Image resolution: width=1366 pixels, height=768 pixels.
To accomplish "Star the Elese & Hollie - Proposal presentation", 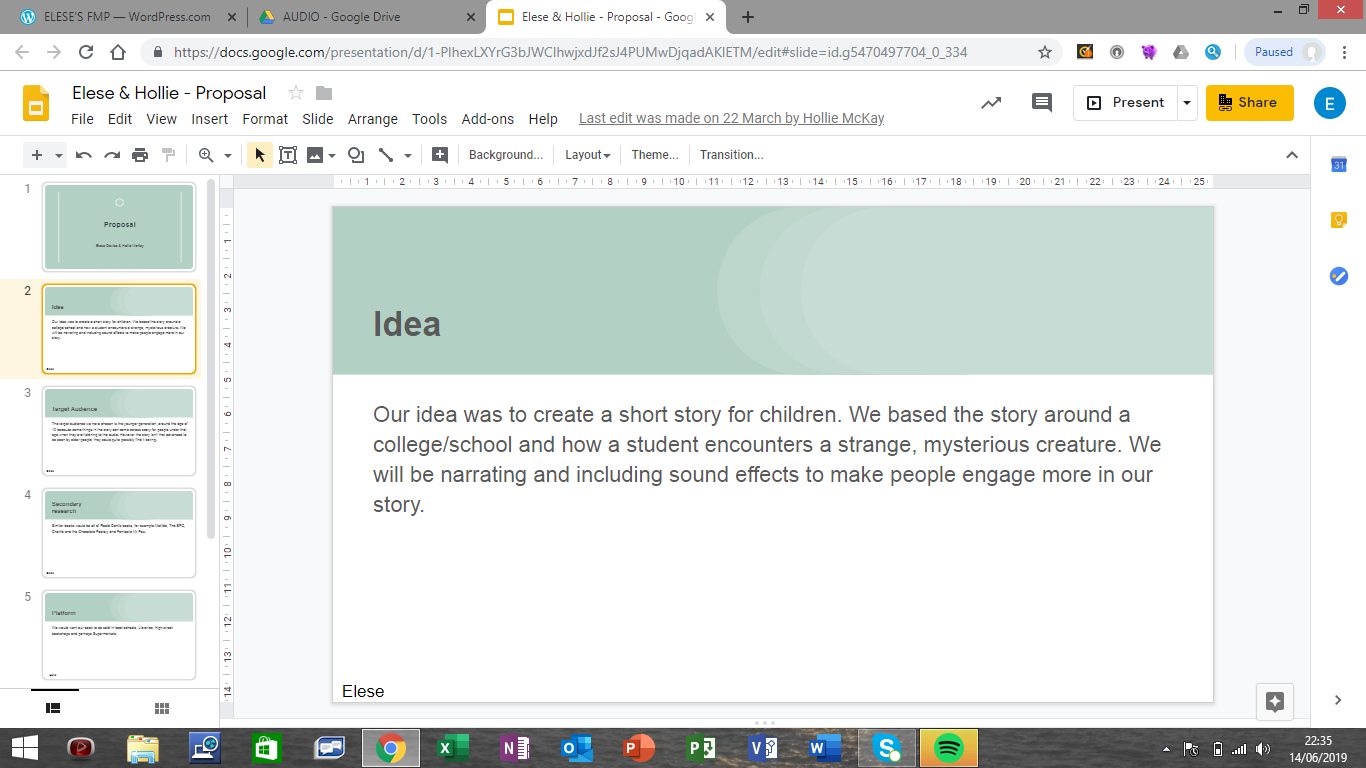I will [295, 93].
